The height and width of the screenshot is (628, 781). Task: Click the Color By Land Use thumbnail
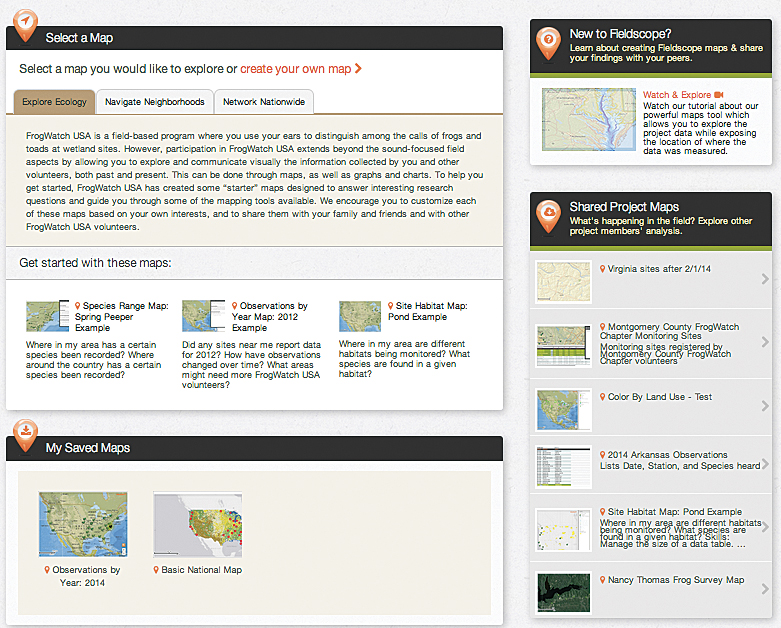(x=563, y=409)
